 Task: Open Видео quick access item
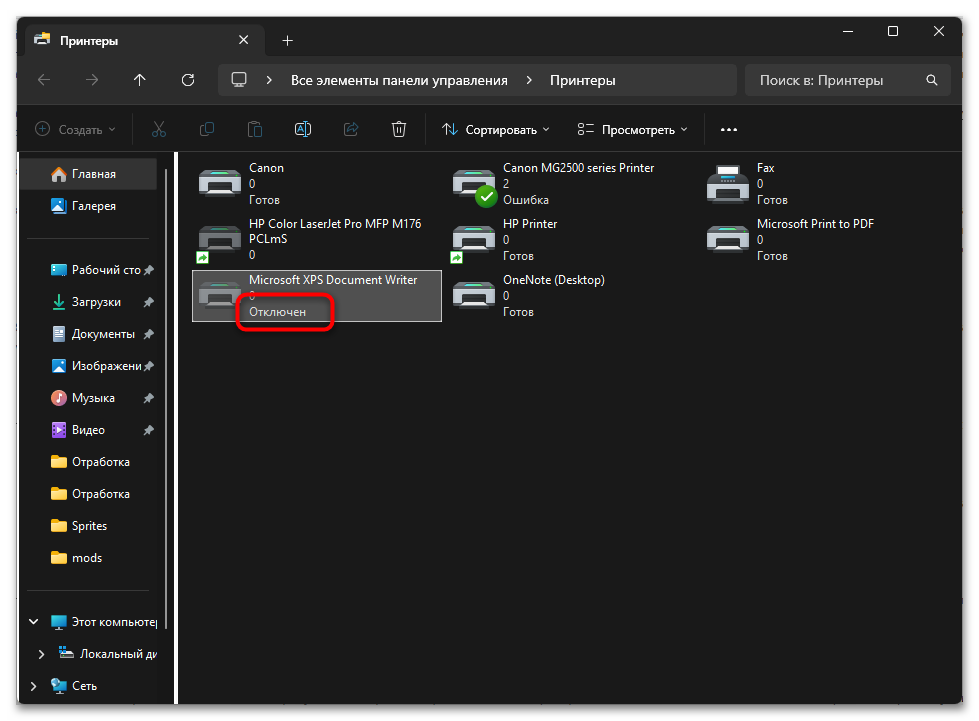pos(89,429)
